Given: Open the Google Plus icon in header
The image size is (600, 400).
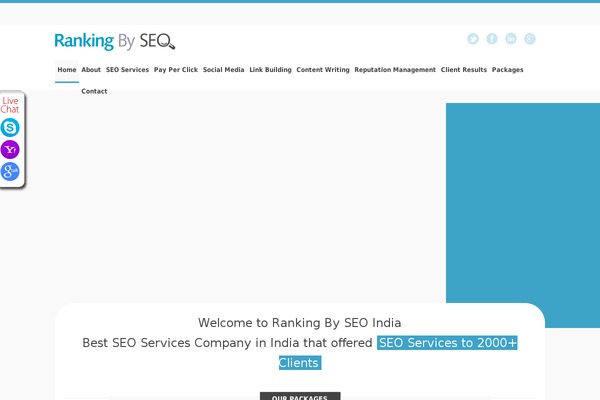Looking at the screenshot, I should [530, 39].
